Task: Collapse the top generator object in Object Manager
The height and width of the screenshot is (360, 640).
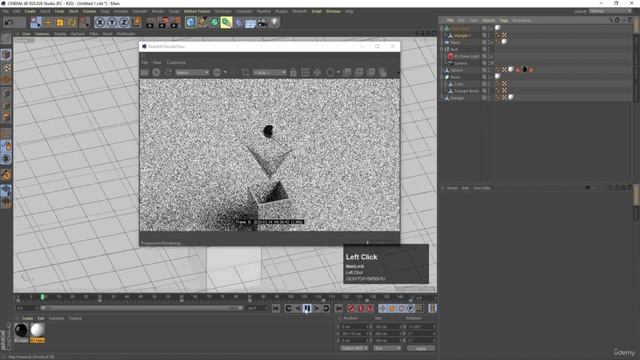Action: [442, 29]
